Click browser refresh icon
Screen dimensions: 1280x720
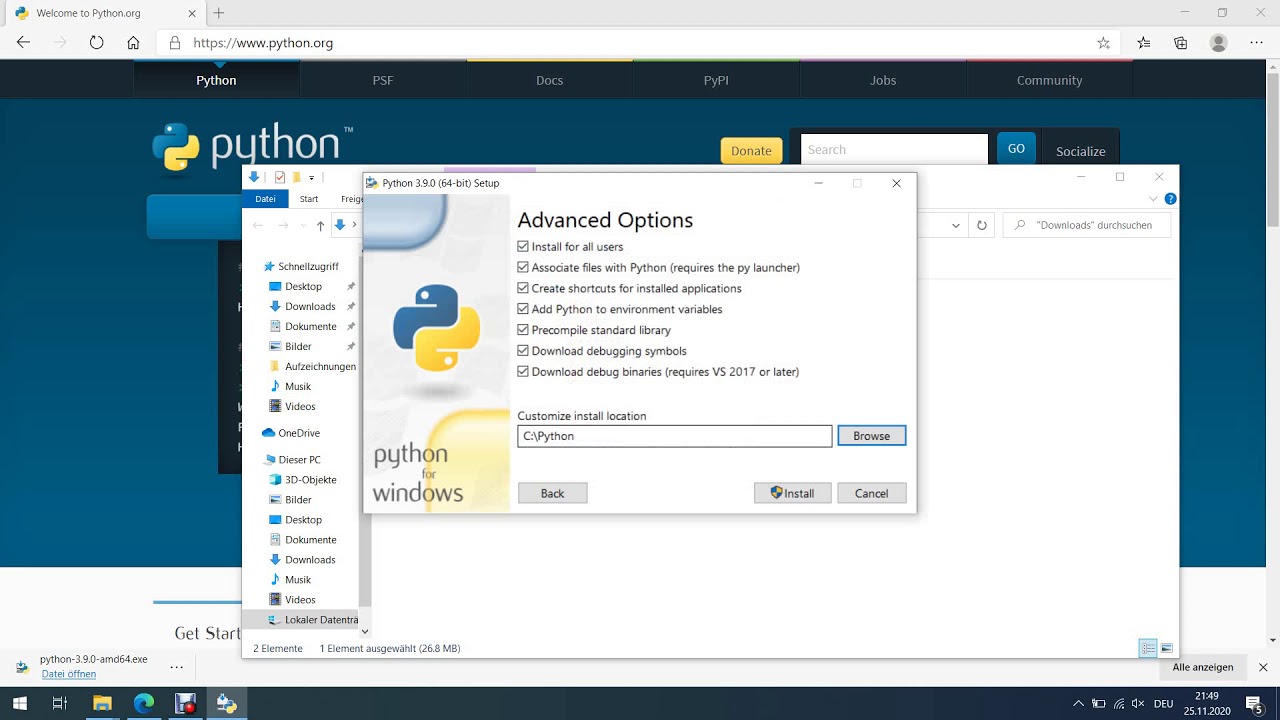pos(96,43)
